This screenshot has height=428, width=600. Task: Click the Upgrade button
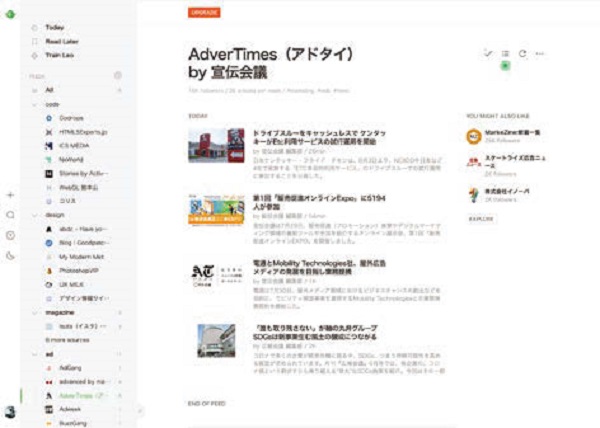tap(204, 13)
